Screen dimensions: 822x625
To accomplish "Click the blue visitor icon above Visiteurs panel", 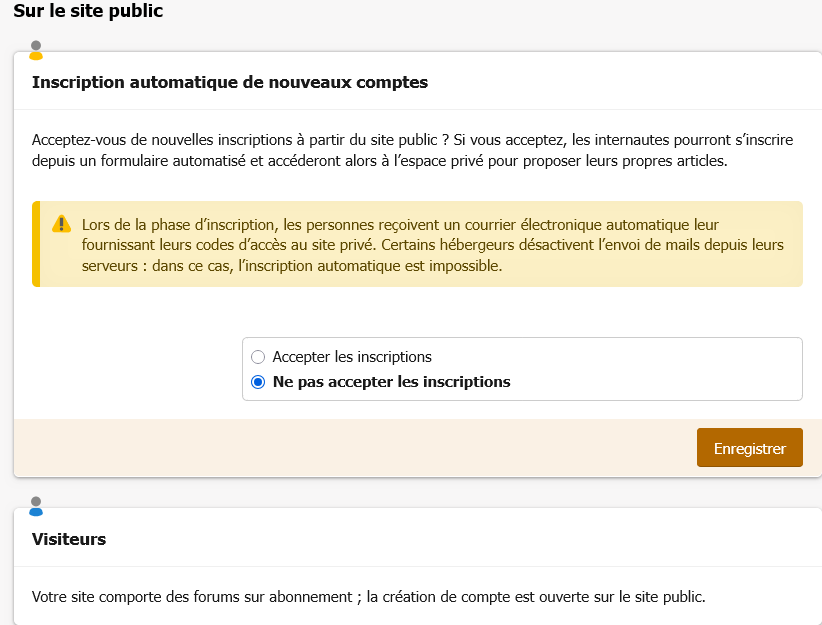I will [x=36, y=506].
